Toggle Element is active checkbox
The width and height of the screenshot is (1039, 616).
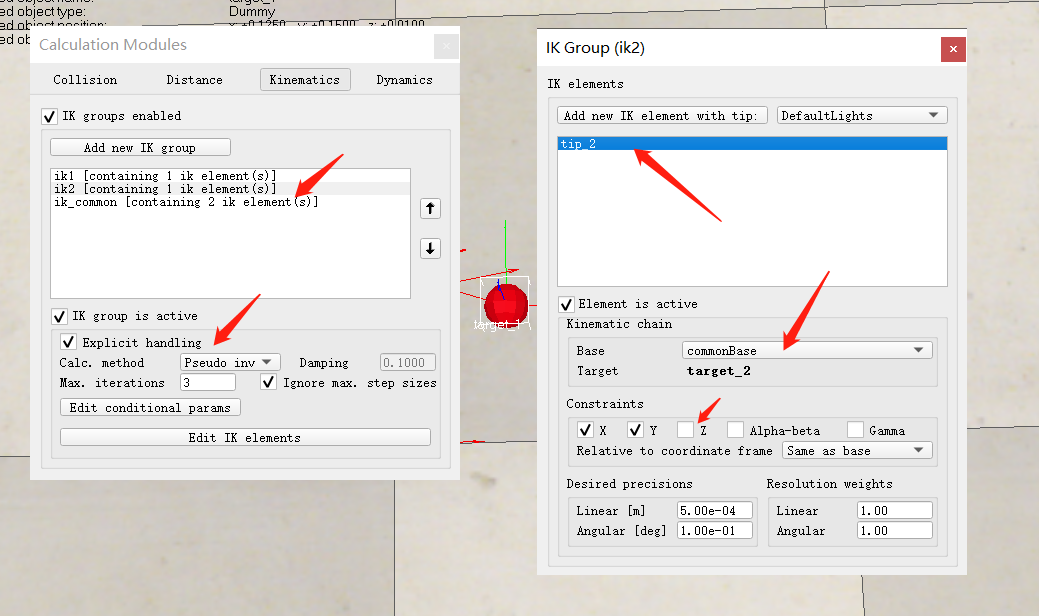(x=566, y=305)
